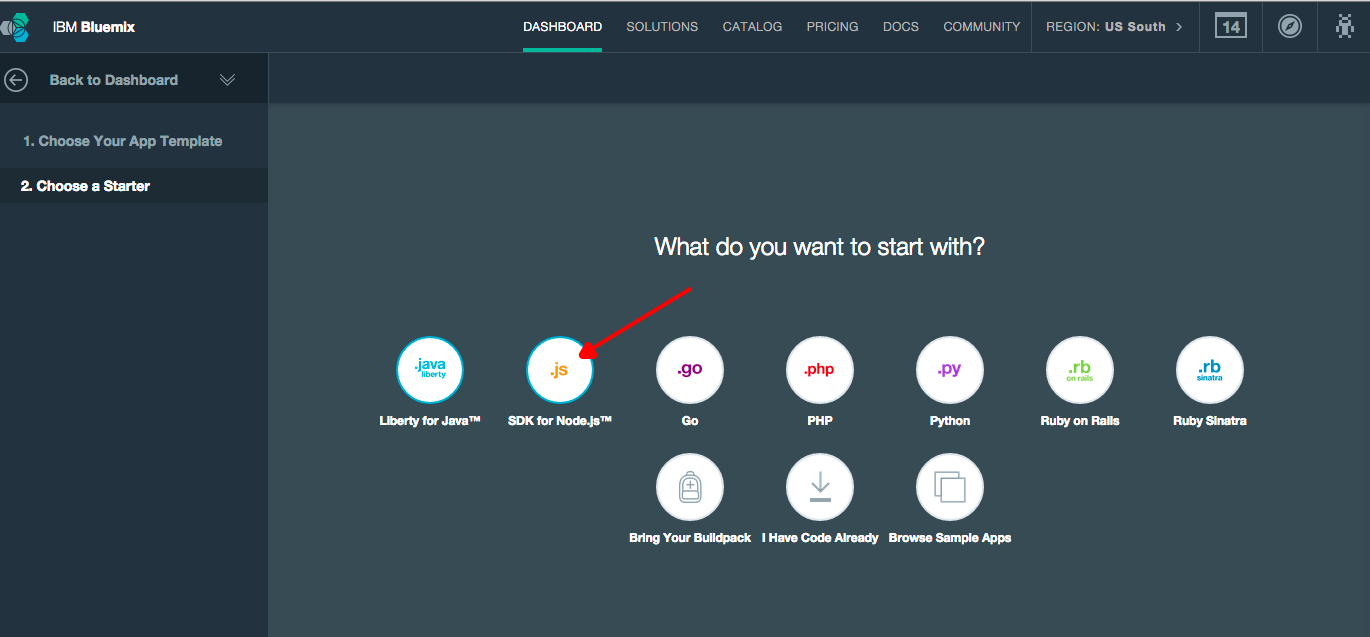Open the Pricing menu item
Viewport: 1370px width, 637px height.
pos(832,27)
